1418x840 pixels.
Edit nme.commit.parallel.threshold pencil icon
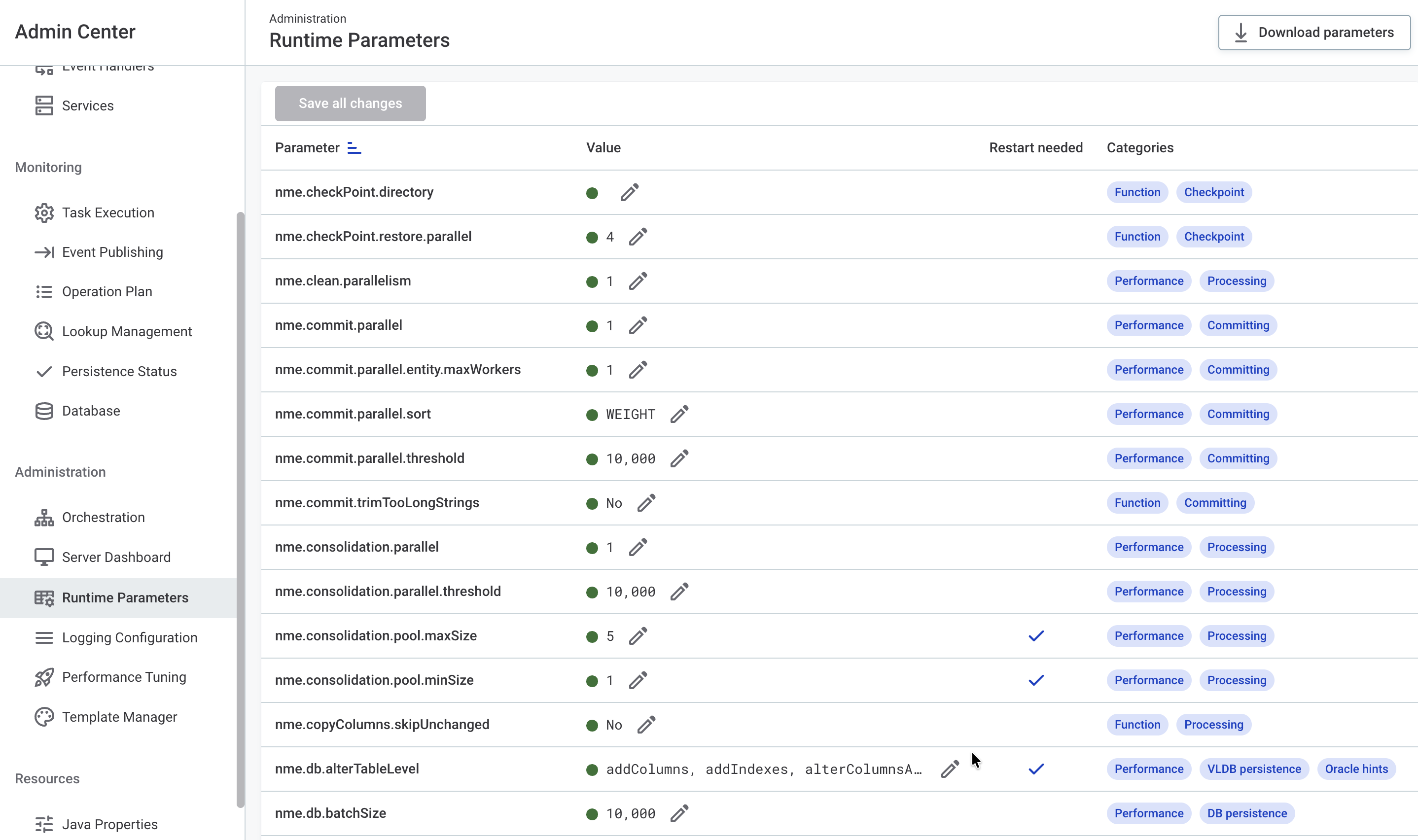coord(679,458)
